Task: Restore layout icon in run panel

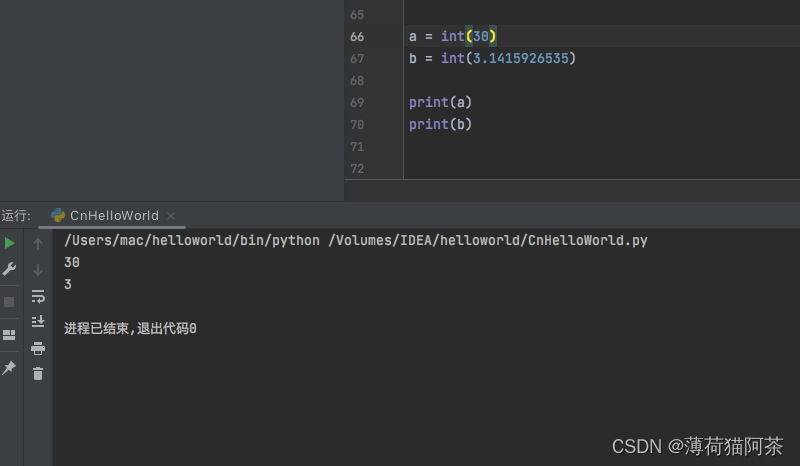Action: pos(9,335)
